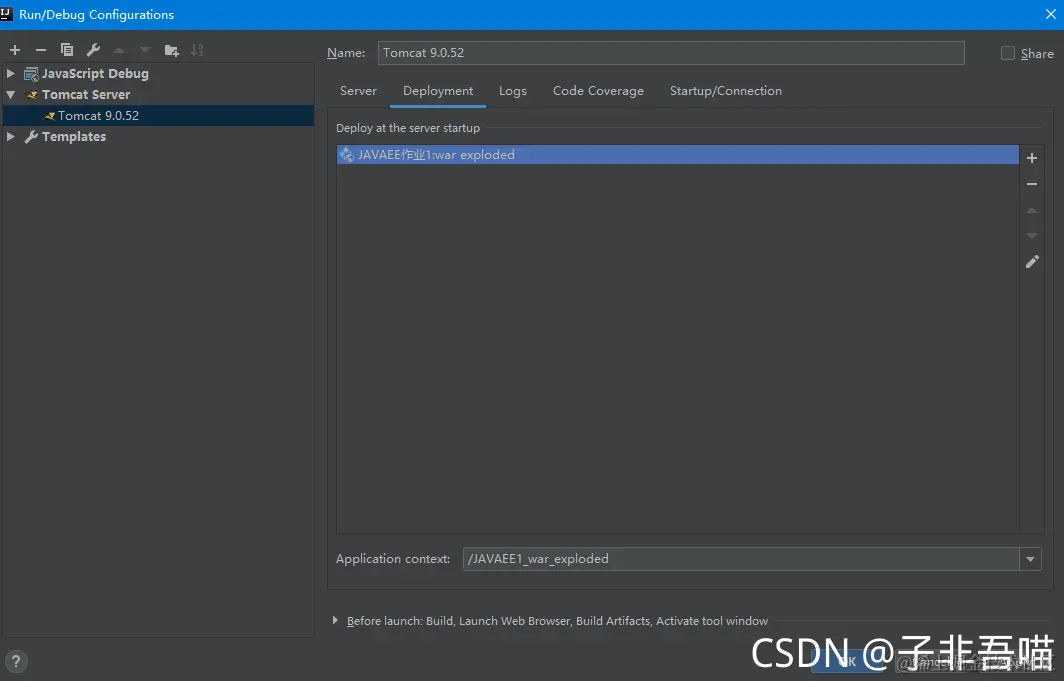Copy configuration using duplicate icon
This screenshot has width=1064, height=681.
(x=66, y=50)
